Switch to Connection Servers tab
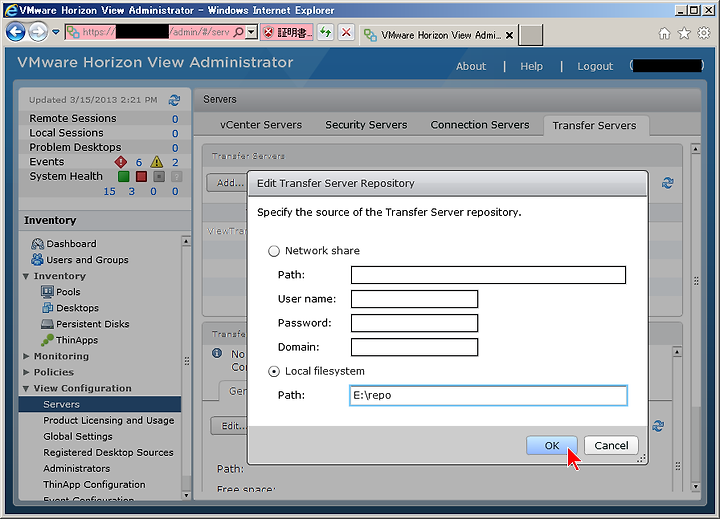The image size is (720, 519). 480,125
